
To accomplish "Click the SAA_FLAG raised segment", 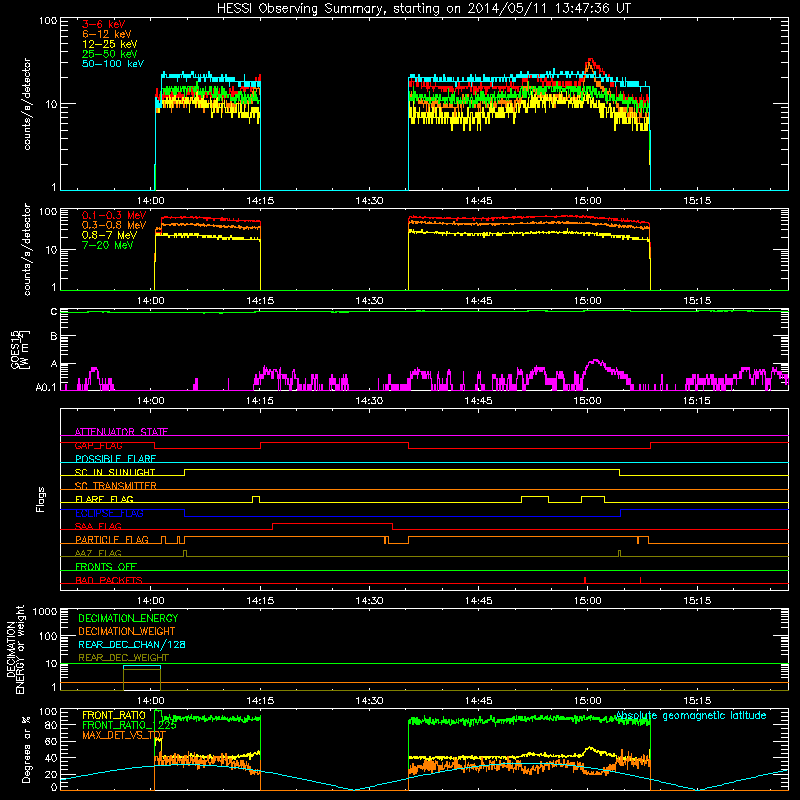I will [x=332, y=523].
